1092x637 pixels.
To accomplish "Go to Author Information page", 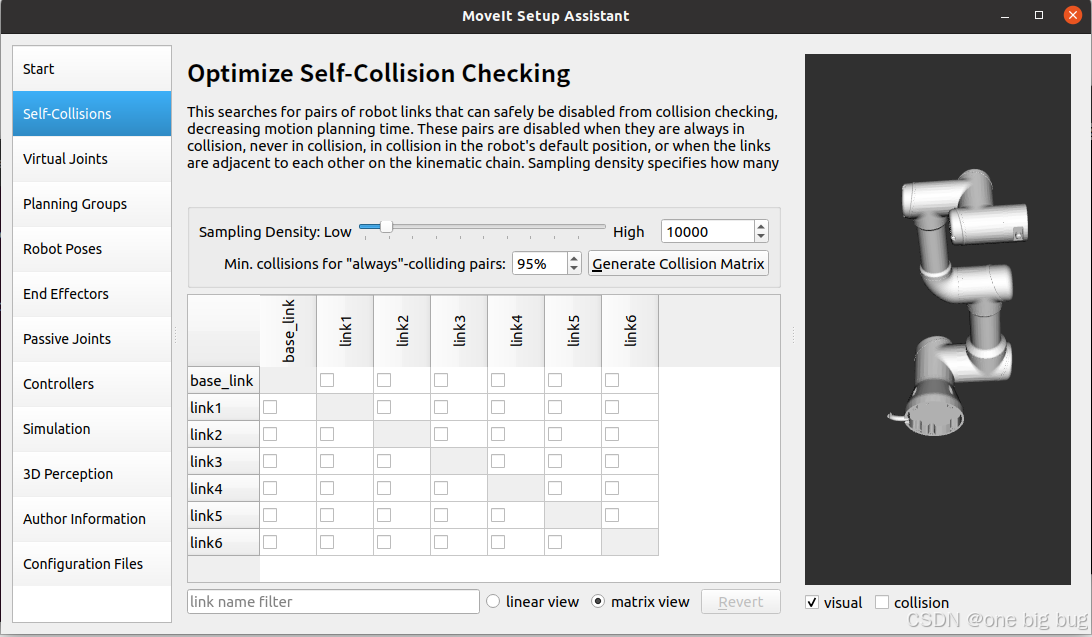I will pos(92,519).
